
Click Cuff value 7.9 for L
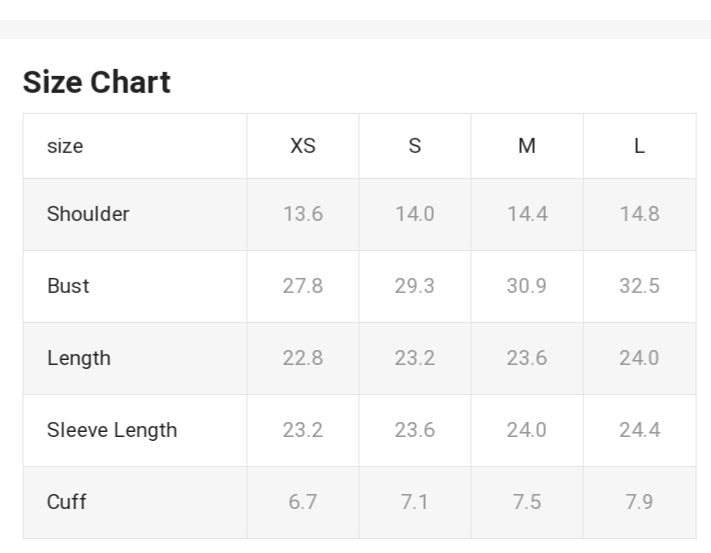tap(639, 502)
